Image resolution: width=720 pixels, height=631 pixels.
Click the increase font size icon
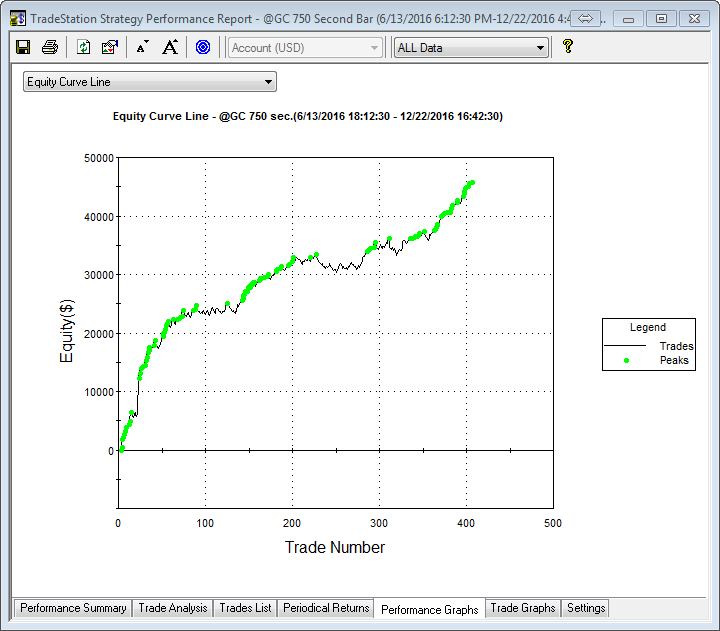pyautogui.click(x=170, y=47)
